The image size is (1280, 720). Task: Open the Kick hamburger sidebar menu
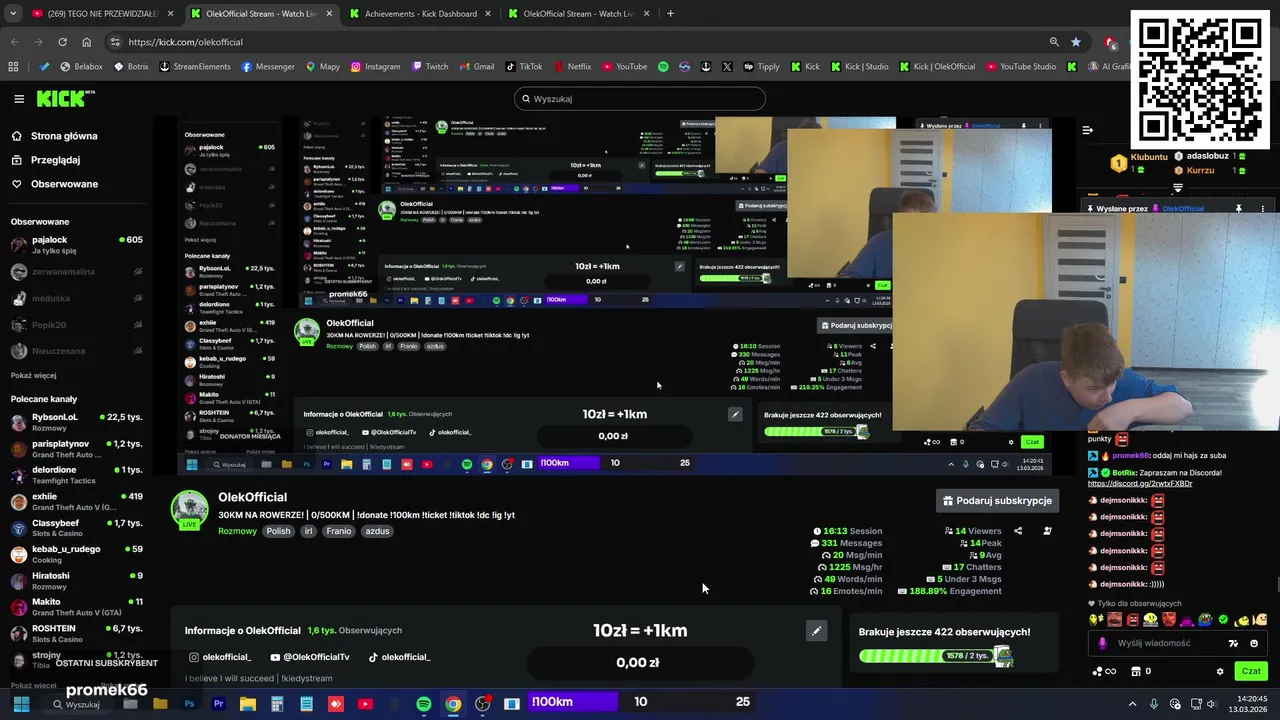coord(19,99)
